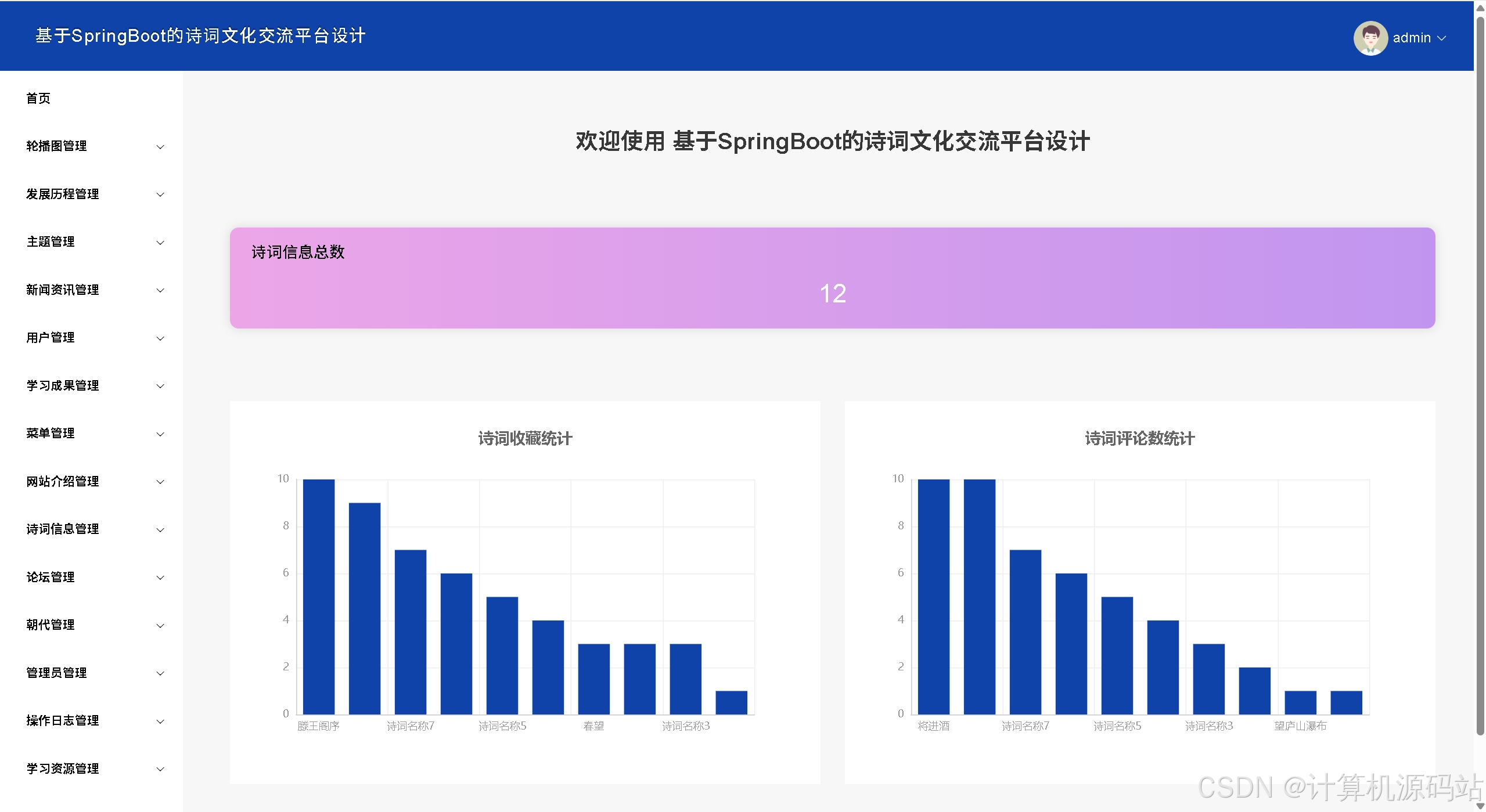The height and width of the screenshot is (812, 1486).
Task: Click the total count value 12
Action: [x=833, y=294]
